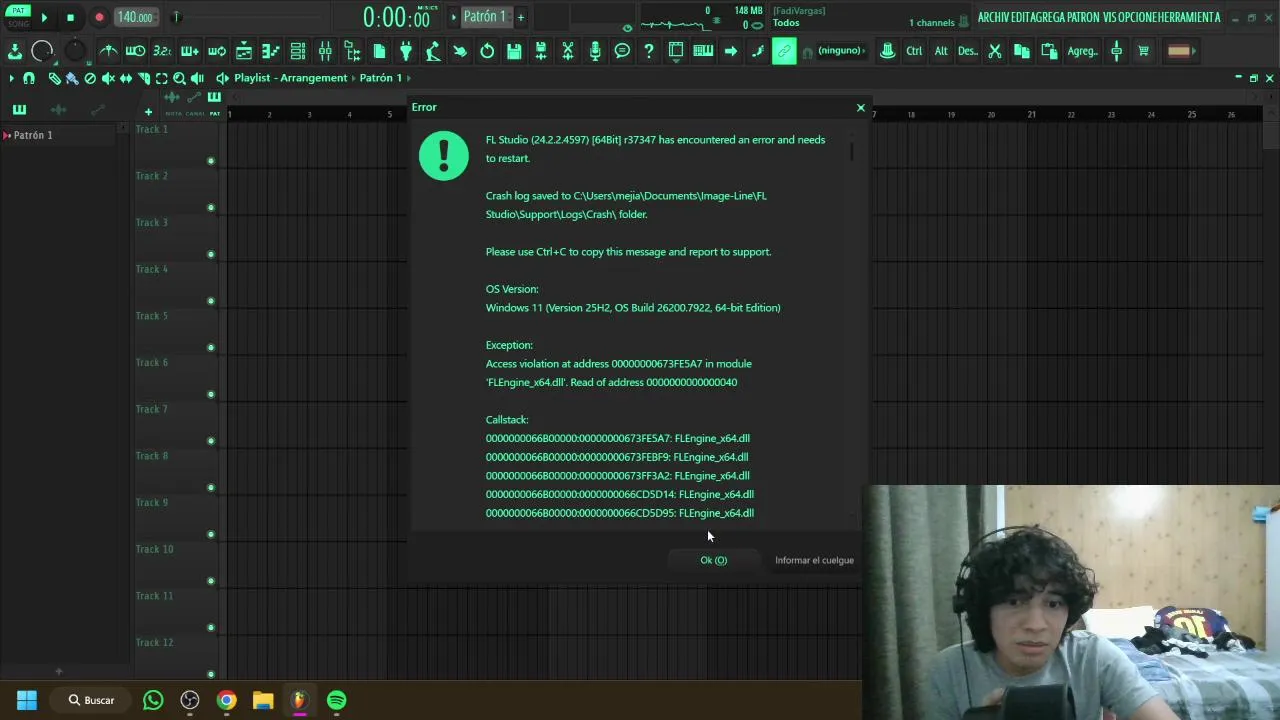Click the Agreg.. button in toolbar
This screenshot has width=1280, height=720.
tap(1082, 51)
